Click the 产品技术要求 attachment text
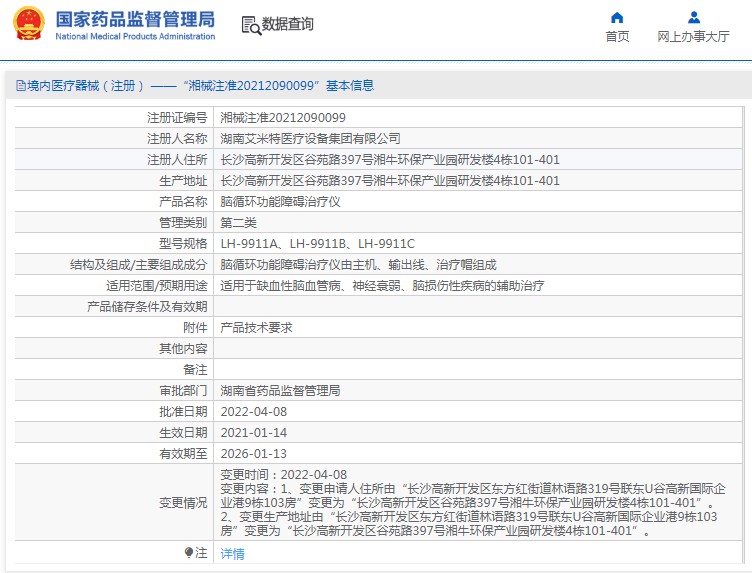 (256, 327)
